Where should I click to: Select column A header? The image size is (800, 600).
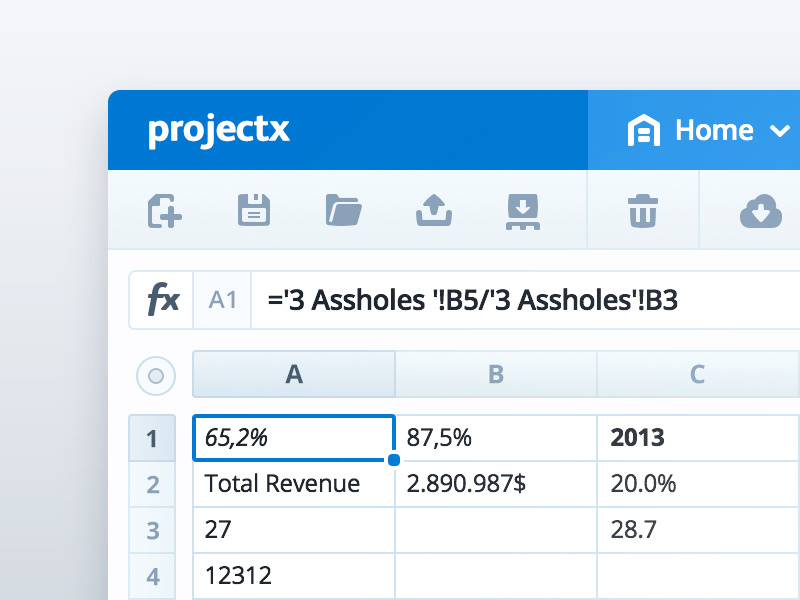[294, 375]
